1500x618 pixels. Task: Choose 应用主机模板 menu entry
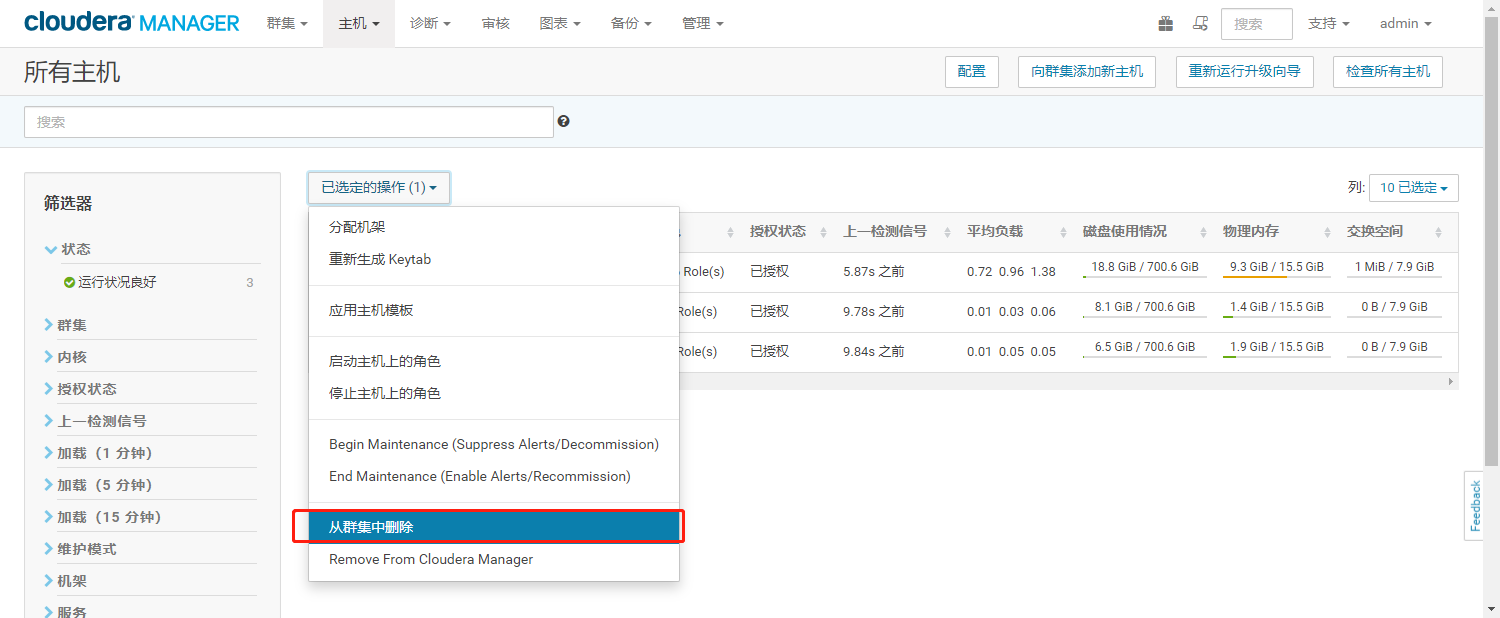point(494,310)
